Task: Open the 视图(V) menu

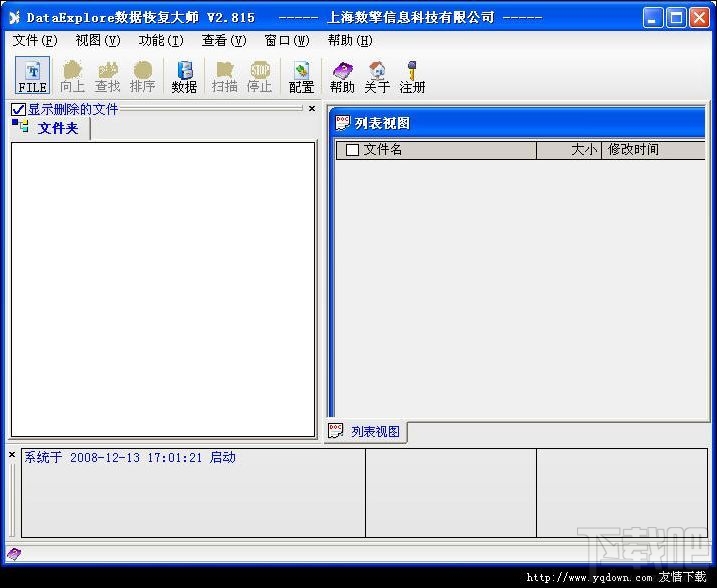Action: pyautogui.click(x=98, y=41)
